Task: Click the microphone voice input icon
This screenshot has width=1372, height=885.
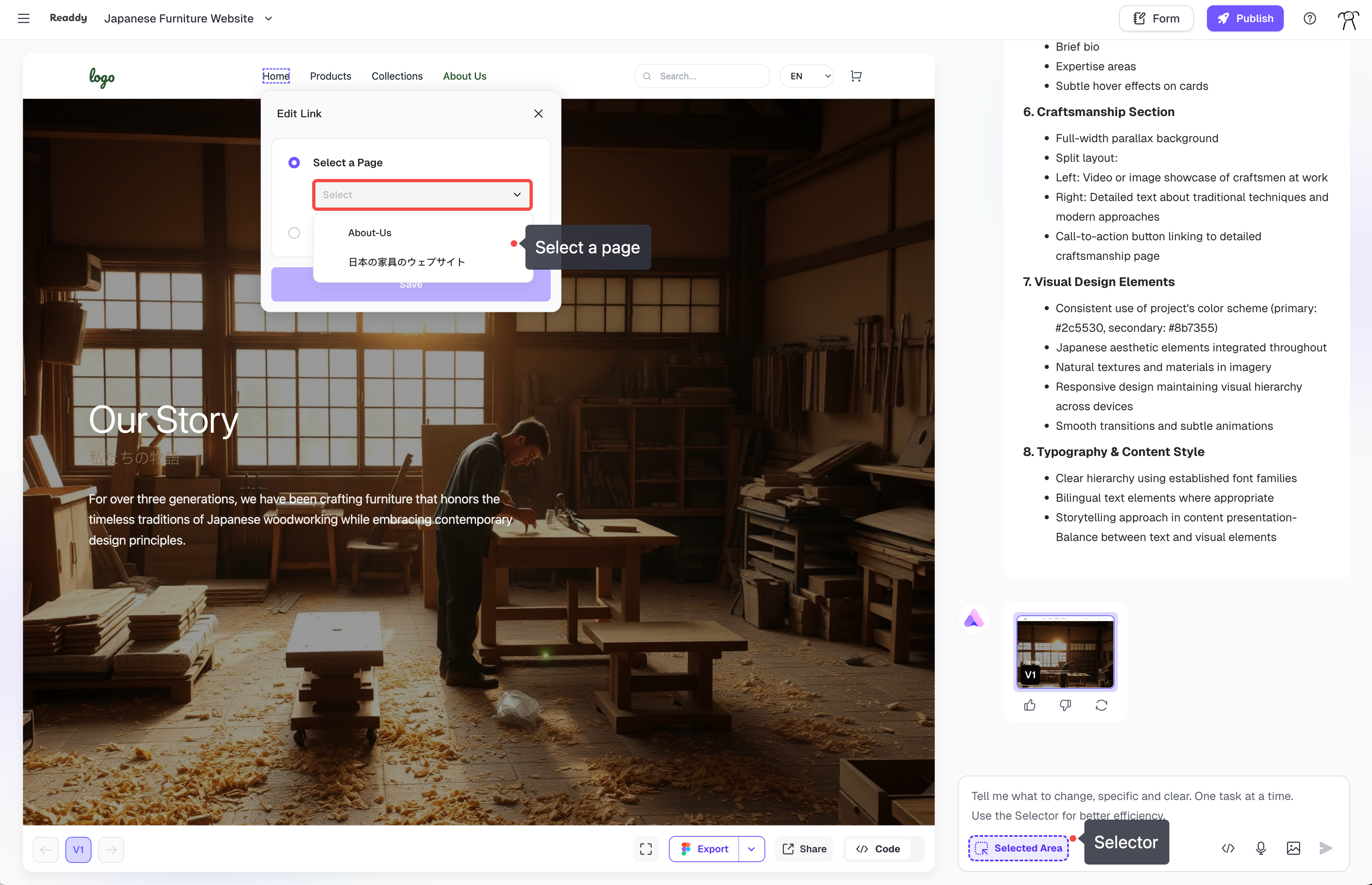Action: click(x=1260, y=848)
